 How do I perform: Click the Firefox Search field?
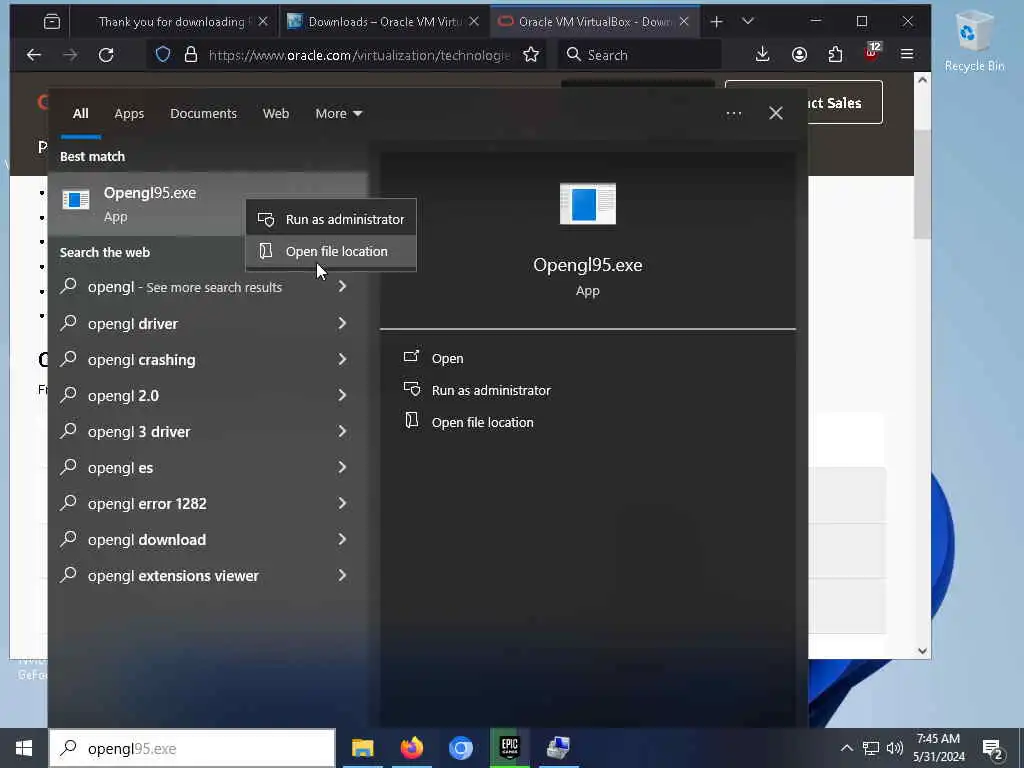[x=640, y=55]
